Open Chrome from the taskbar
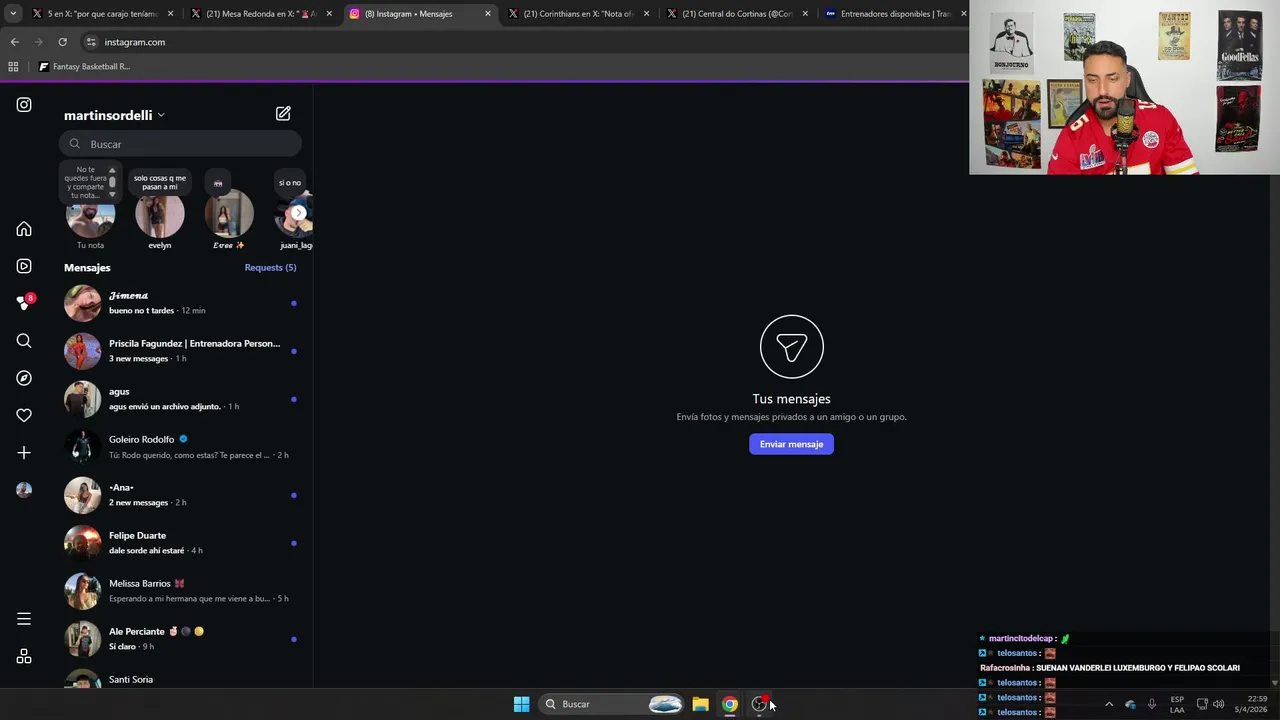1280x720 pixels. click(x=730, y=704)
